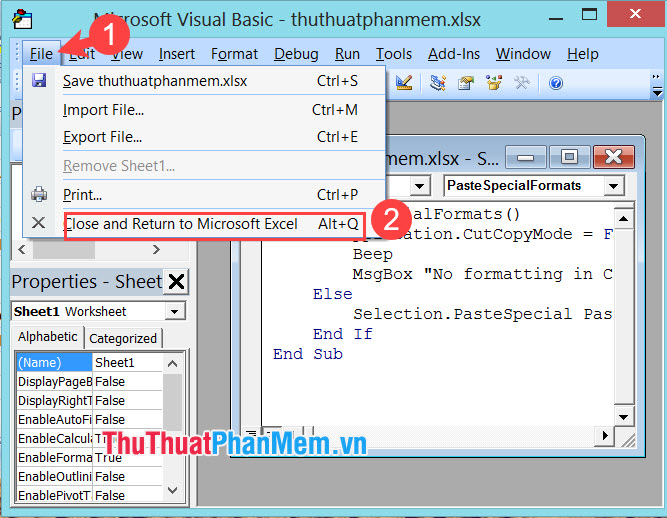667x518 pixels.
Task: Place cursor on the End Sub line
Action: [308, 354]
